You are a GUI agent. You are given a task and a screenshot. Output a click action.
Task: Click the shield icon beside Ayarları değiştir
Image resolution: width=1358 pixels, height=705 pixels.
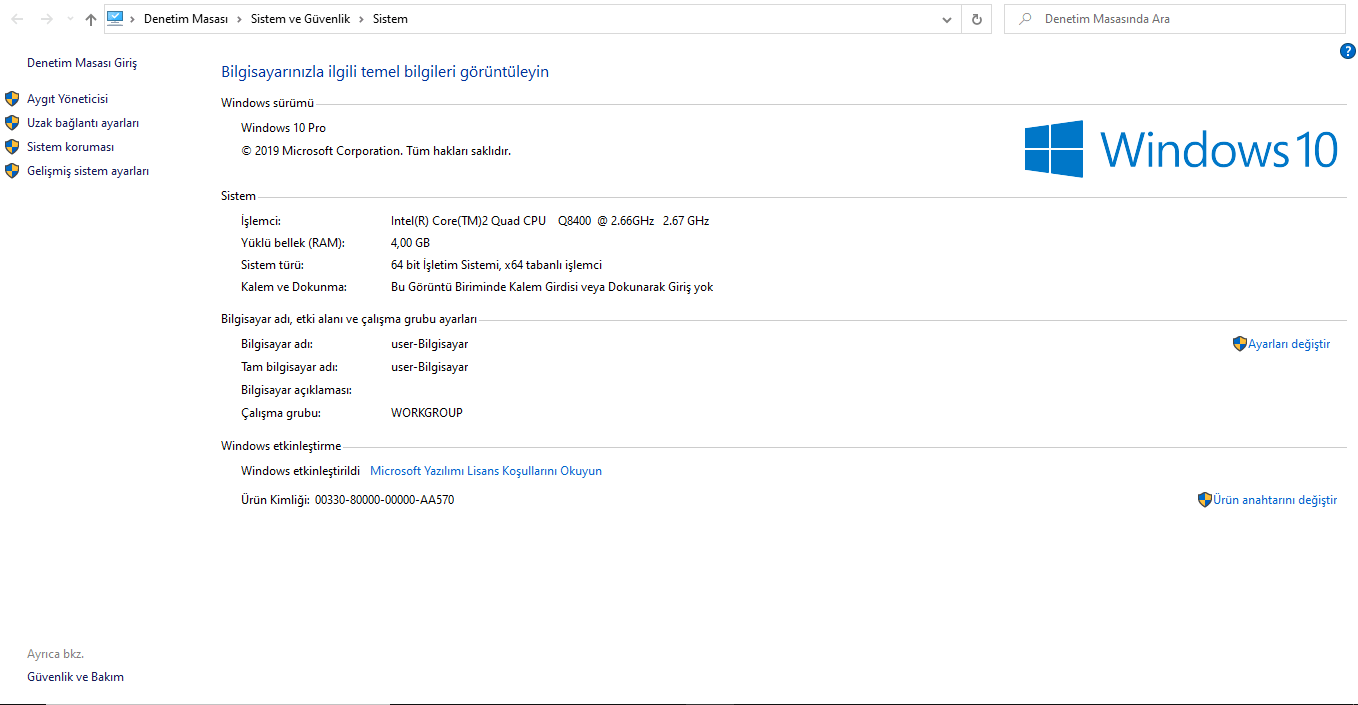pyautogui.click(x=1240, y=344)
